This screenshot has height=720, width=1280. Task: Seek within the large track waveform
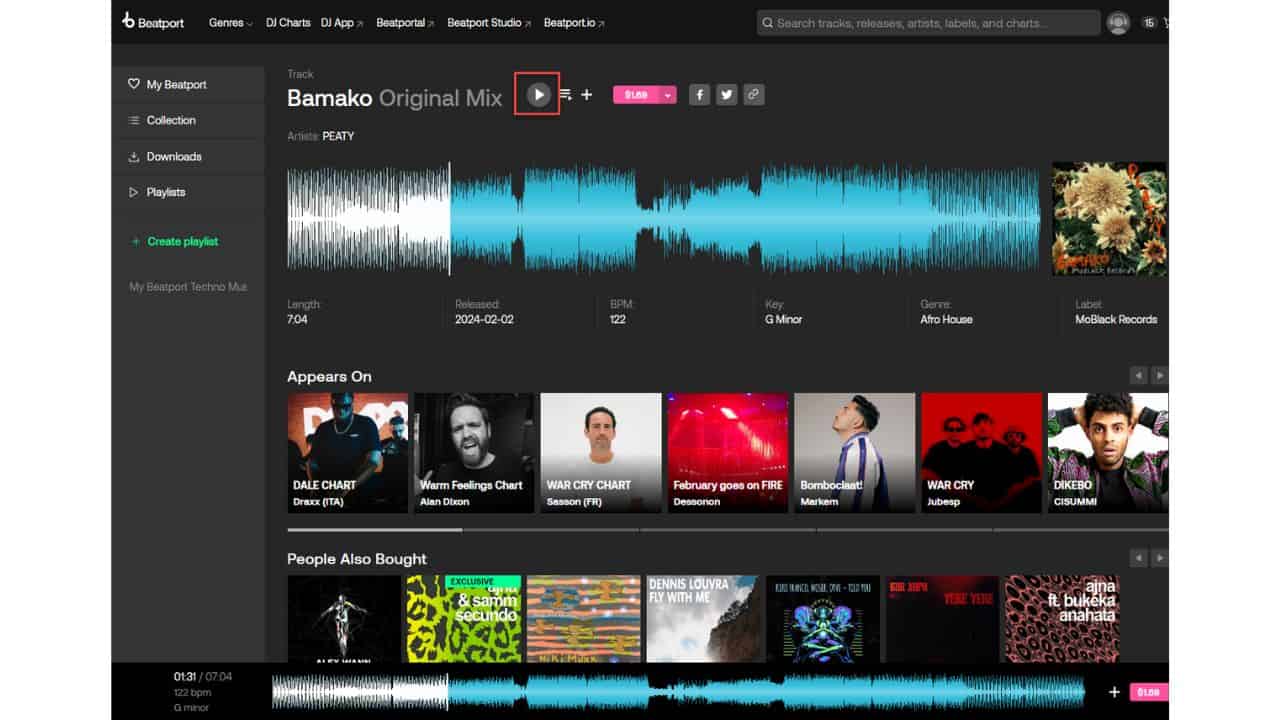coord(663,218)
